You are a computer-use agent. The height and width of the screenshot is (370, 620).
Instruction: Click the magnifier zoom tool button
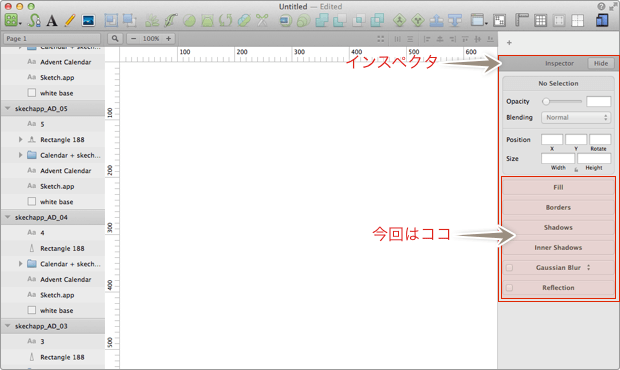click(x=115, y=38)
